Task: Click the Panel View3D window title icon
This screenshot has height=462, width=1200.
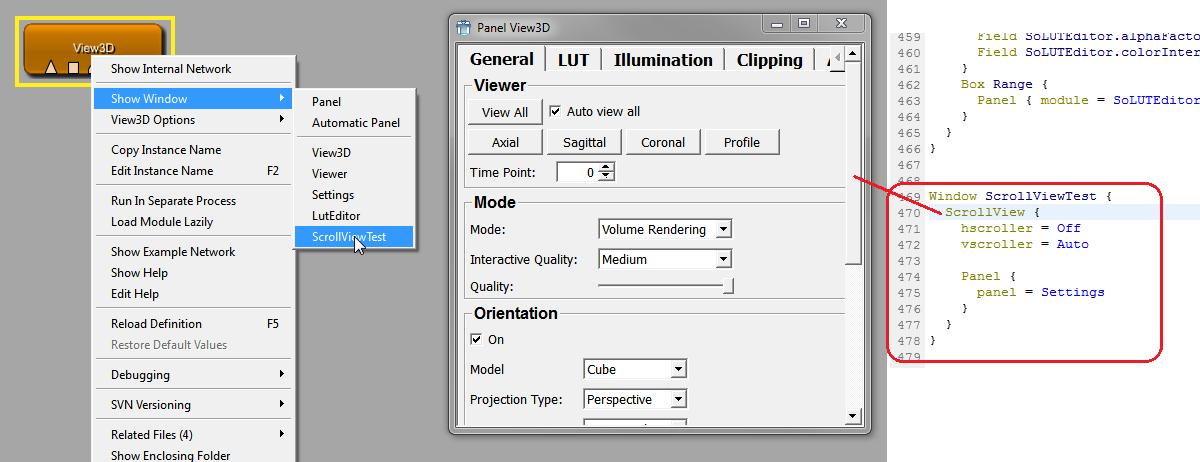Action: pos(463,27)
